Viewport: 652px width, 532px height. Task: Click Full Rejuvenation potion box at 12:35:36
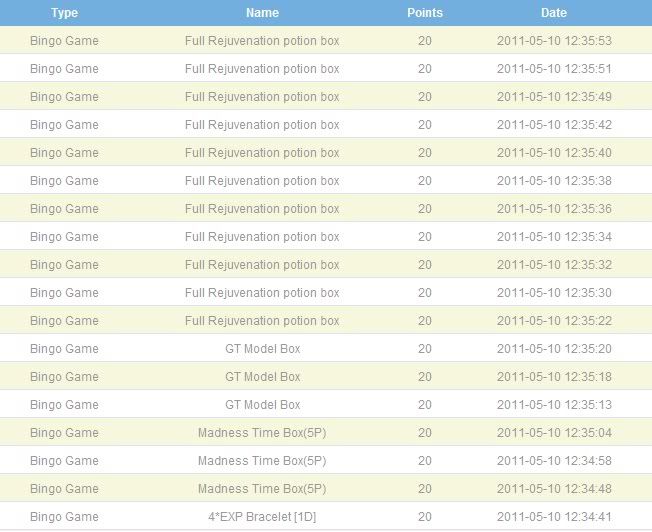pos(262,208)
